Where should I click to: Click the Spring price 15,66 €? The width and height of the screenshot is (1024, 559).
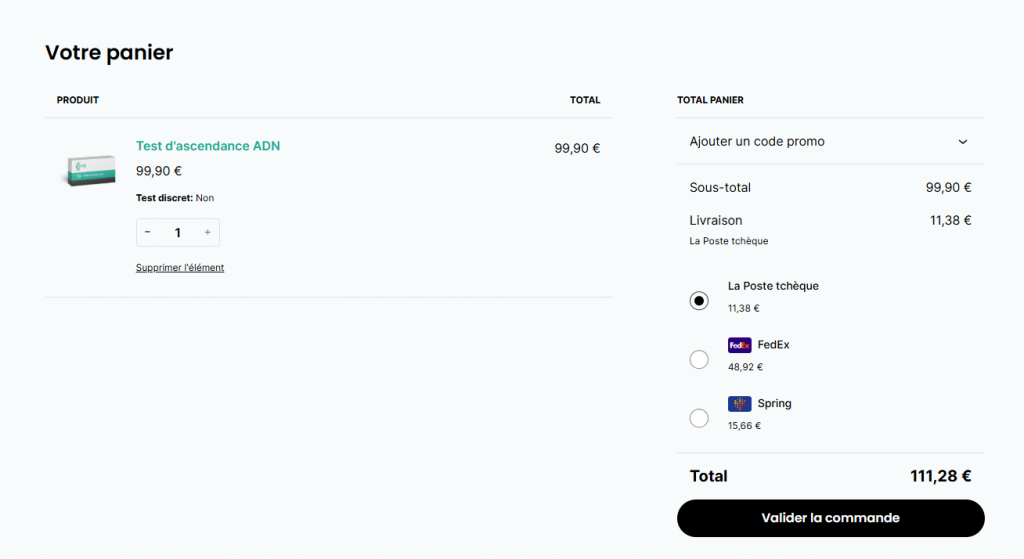pyautogui.click(x=744, y=426)
